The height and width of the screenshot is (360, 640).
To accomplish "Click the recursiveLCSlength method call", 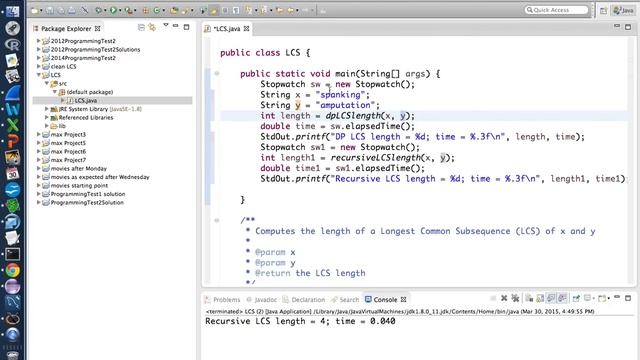I will [375, 158].
